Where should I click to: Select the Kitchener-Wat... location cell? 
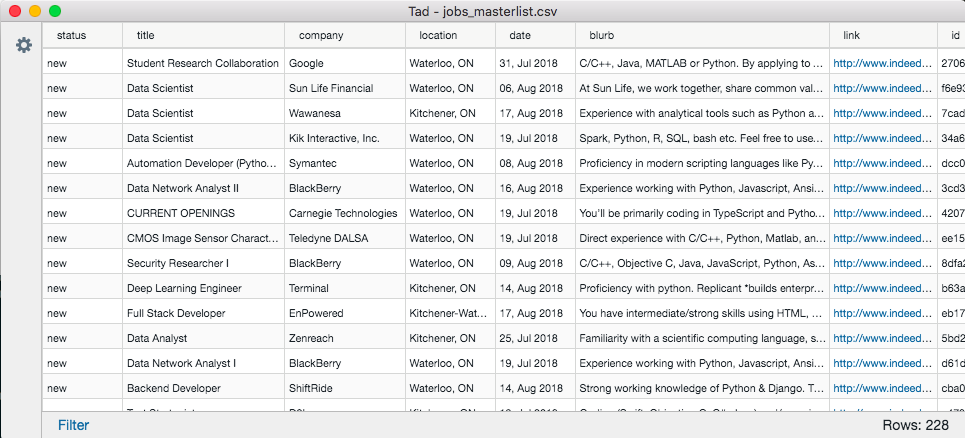coord(450,313)
